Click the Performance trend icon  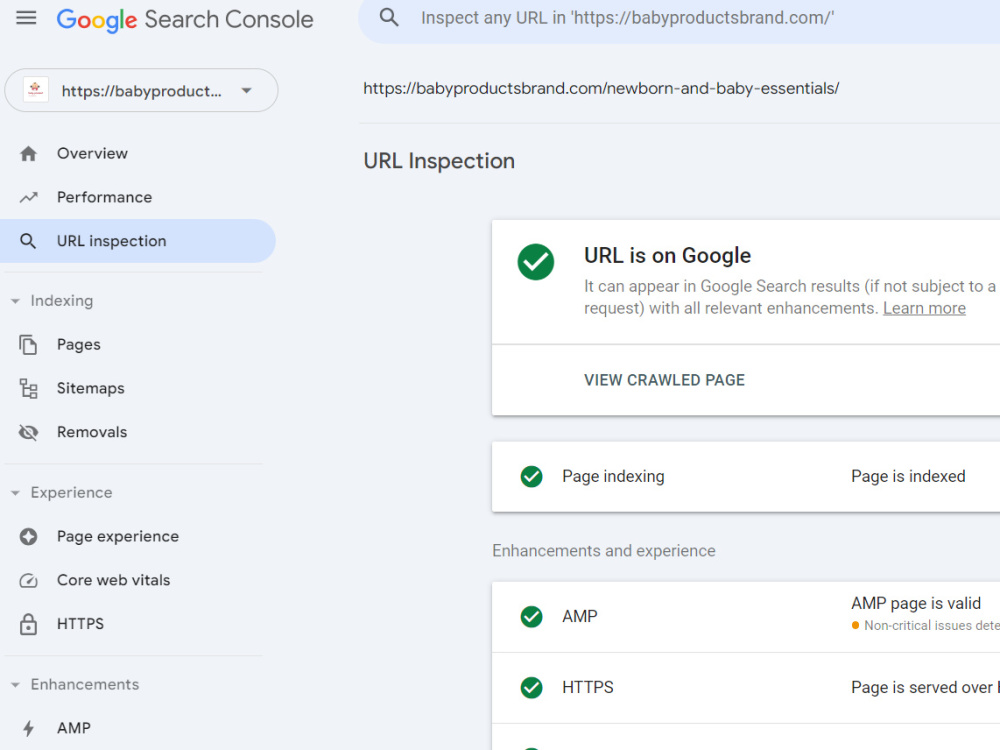(28, 197)
